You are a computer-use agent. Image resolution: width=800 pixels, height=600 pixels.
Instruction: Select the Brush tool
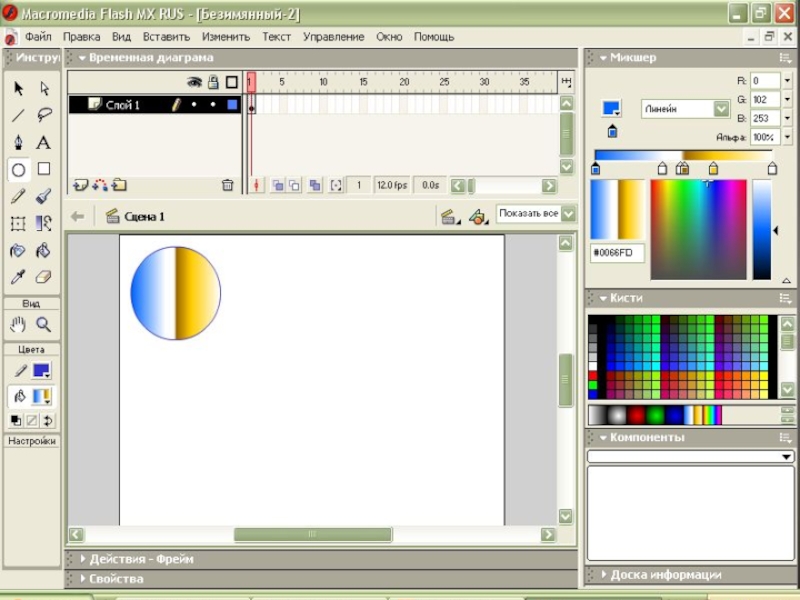point(44,196)
